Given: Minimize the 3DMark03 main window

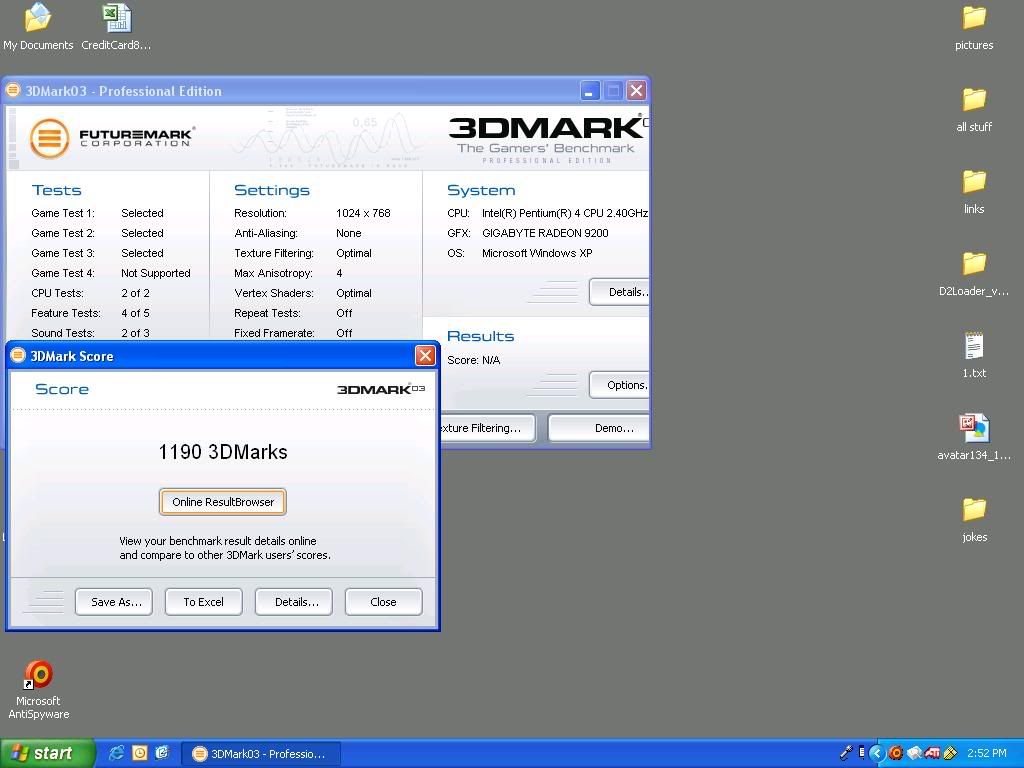Looking at the screenshot, I should pyautogui.click(x=590, y=90).
